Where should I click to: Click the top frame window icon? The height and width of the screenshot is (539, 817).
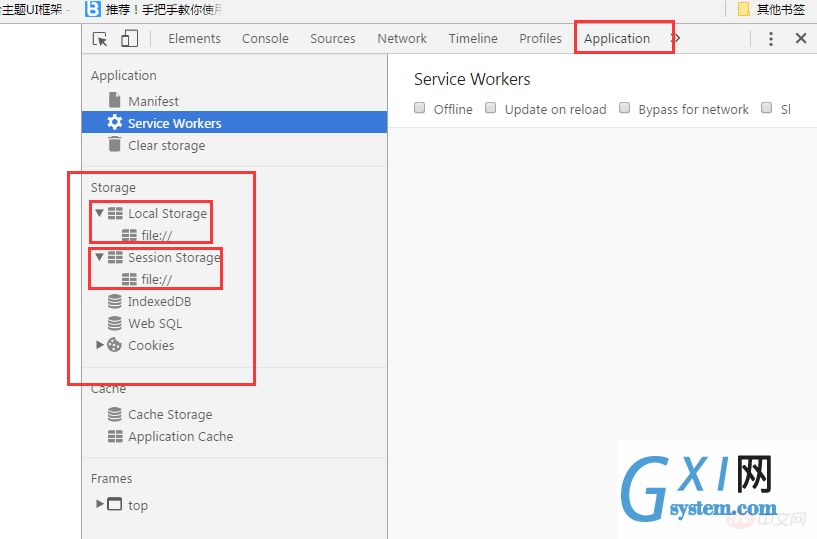point(115,504)
